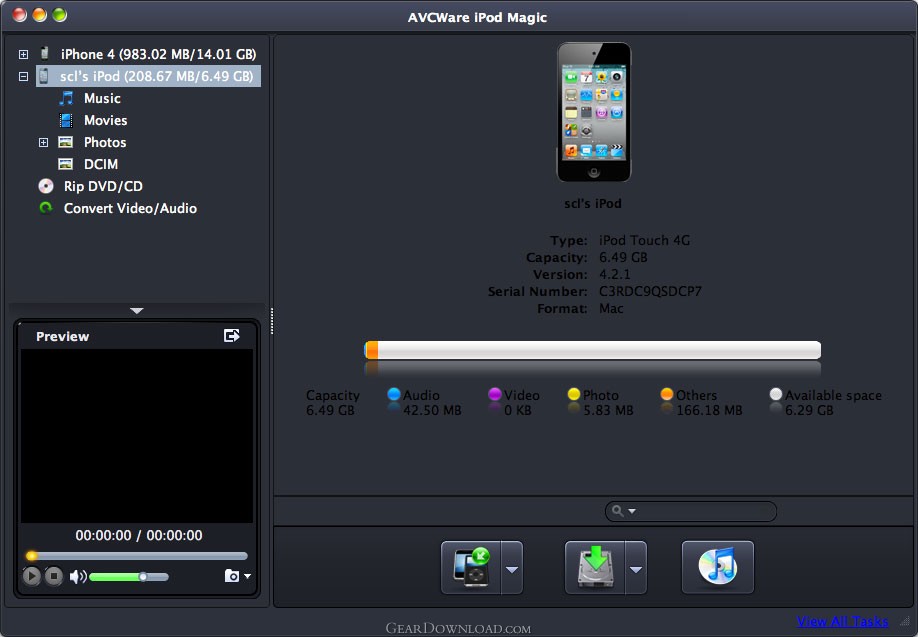Click the iPod Touch device image
The height and width of the screenshot is (637, 918).
tap(594, 112)
